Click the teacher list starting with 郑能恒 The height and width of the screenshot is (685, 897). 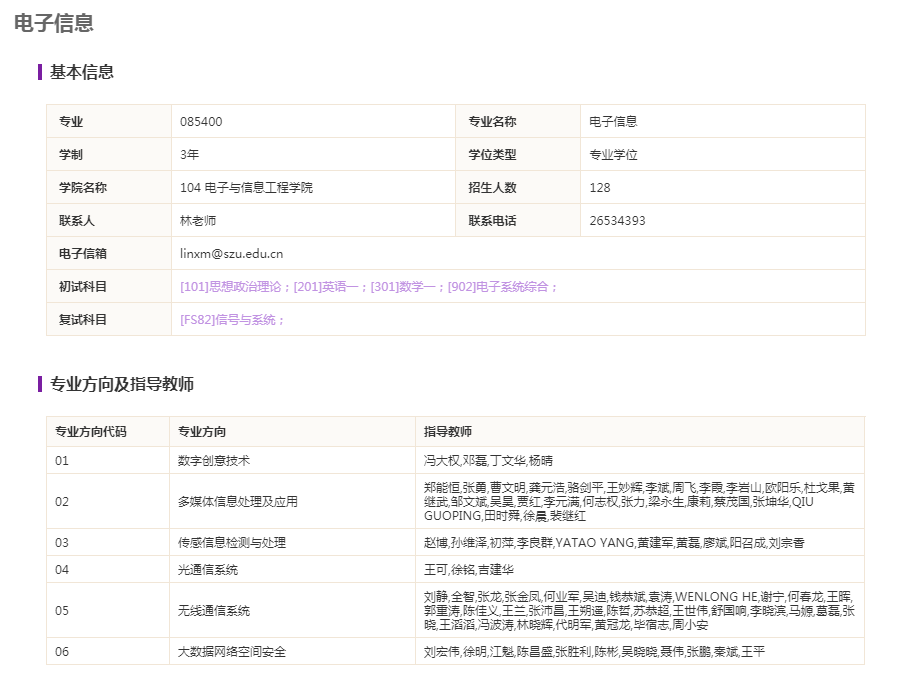pos(640,502)
